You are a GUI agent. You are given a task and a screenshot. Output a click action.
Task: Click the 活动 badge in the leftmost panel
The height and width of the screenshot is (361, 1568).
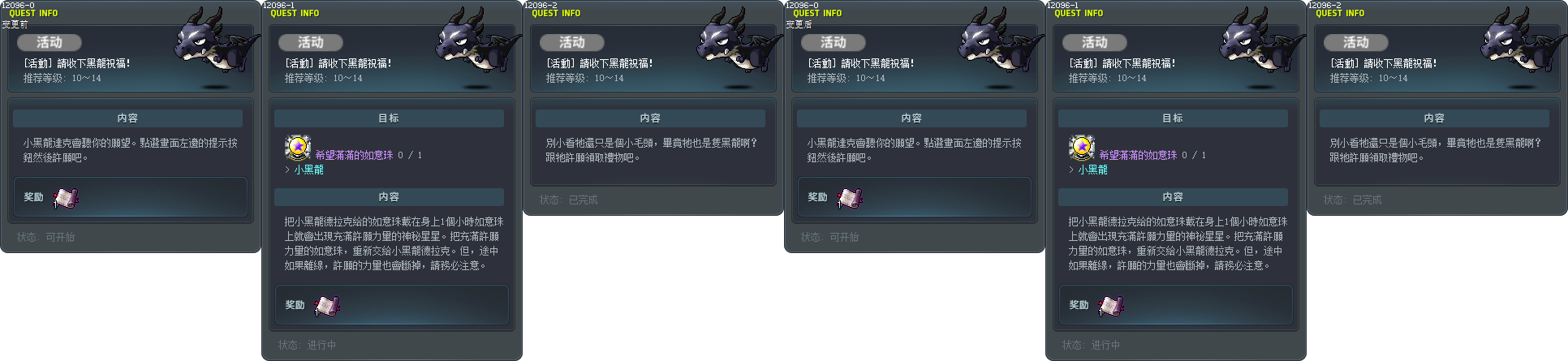[x=49, y=42]
